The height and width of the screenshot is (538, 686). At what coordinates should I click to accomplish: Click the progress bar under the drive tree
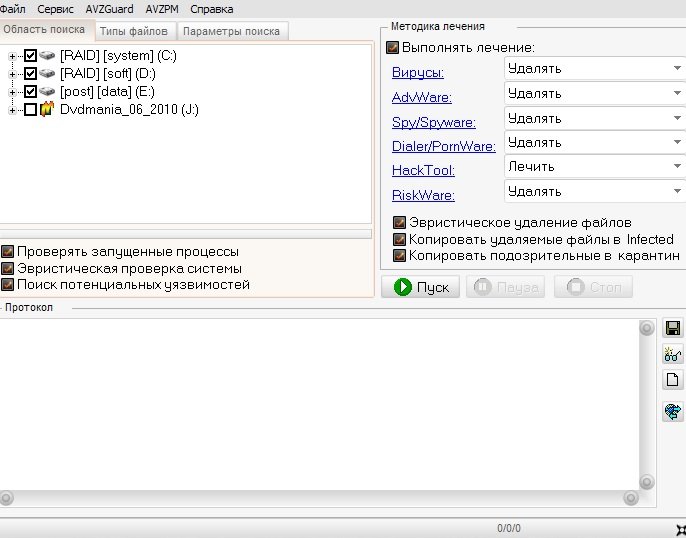pyautogui.click(x=186, y=234)
